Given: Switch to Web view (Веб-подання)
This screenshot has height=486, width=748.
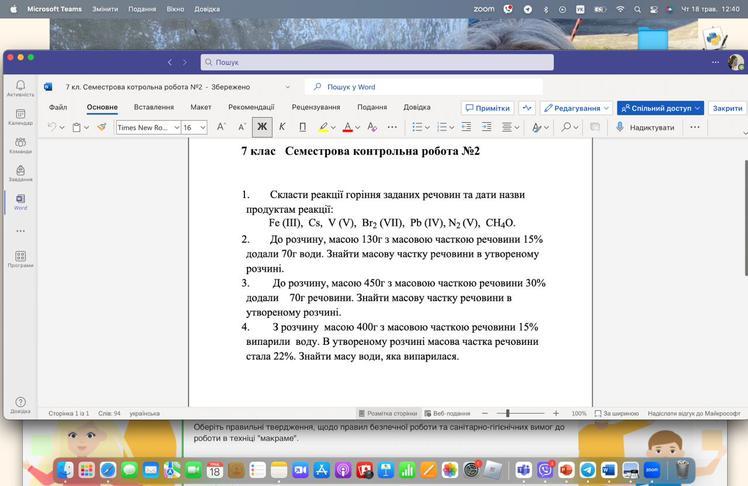Looking at the screenshot, I should point(447,414).
